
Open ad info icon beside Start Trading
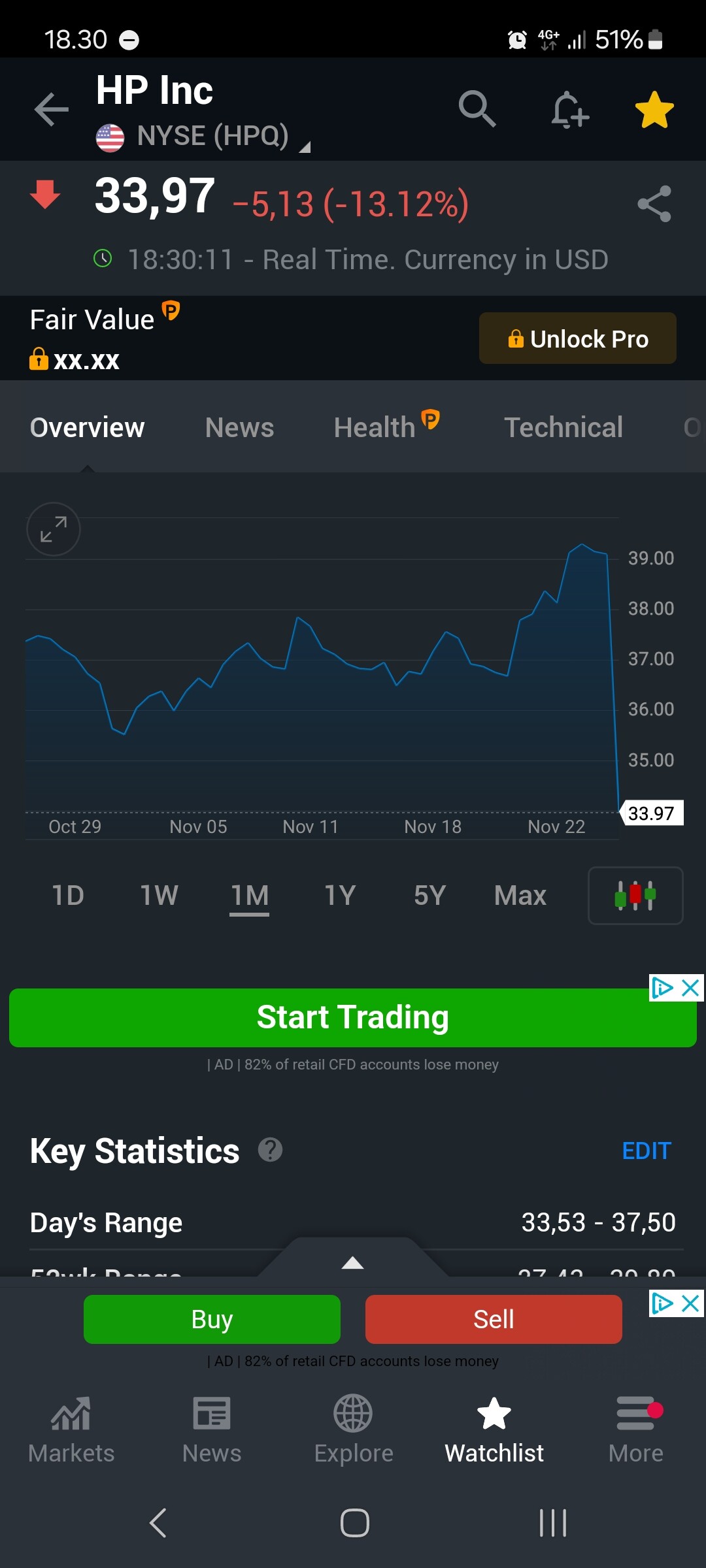(662, 988)
